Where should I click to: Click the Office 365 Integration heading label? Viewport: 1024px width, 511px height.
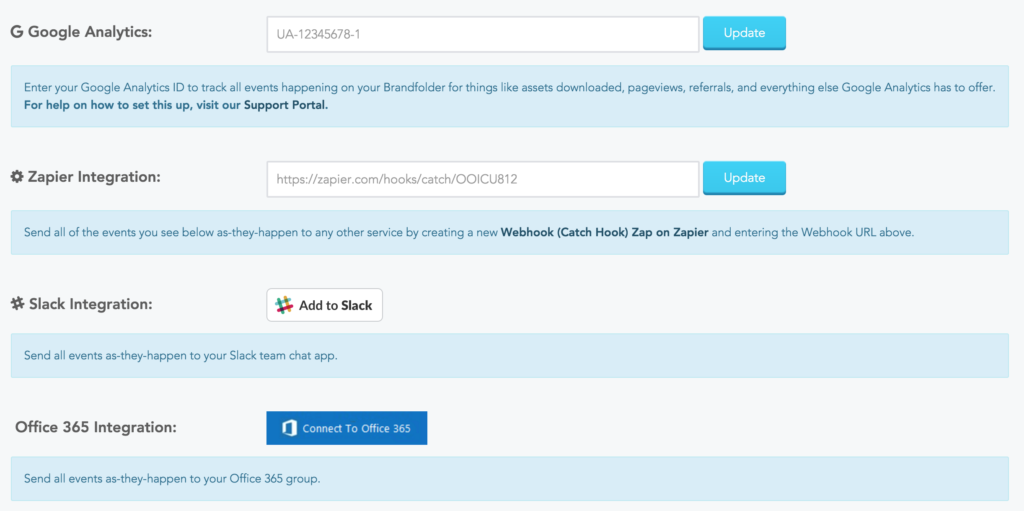pos(96,427)
